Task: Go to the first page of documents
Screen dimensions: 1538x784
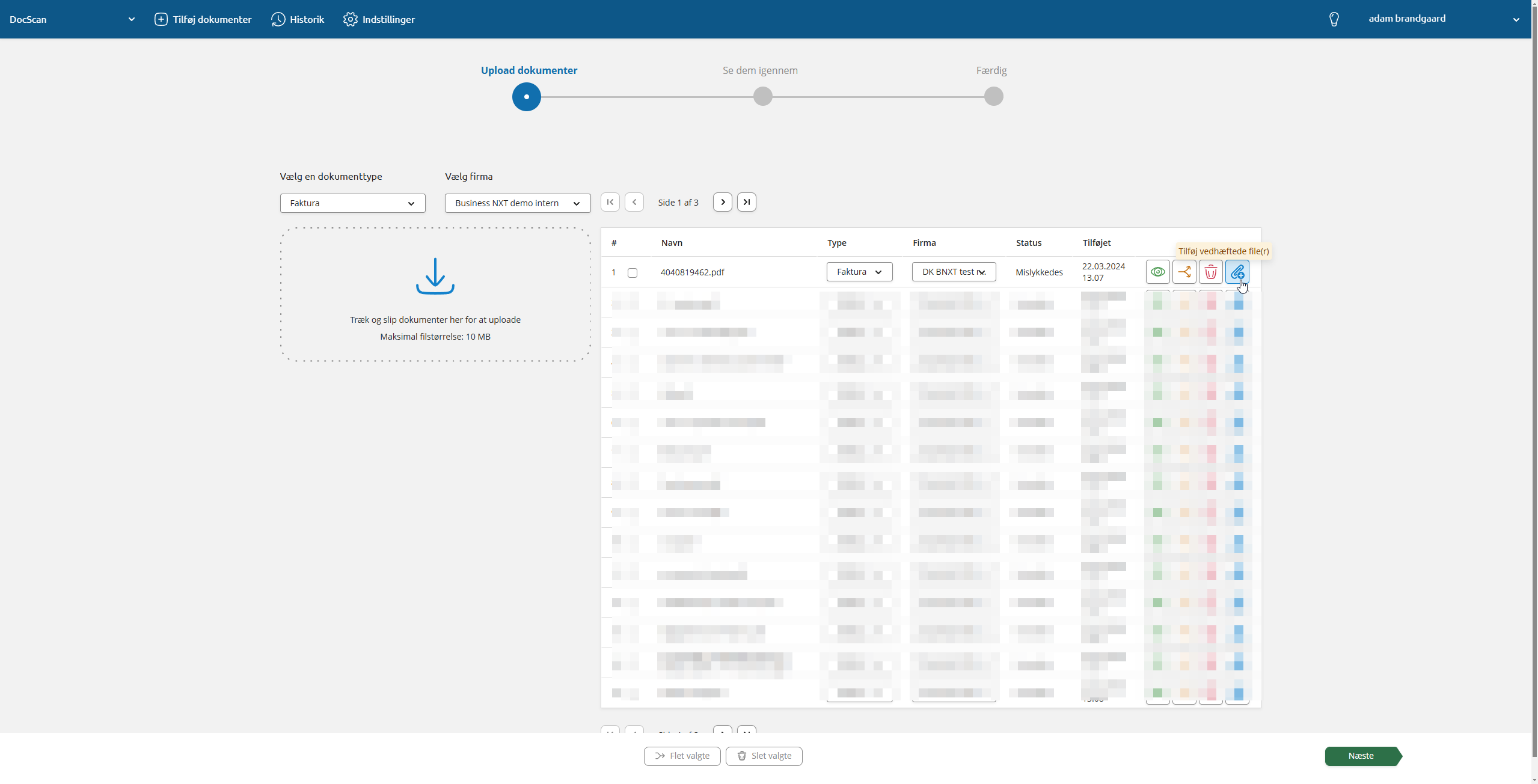Action: [610, 202]
